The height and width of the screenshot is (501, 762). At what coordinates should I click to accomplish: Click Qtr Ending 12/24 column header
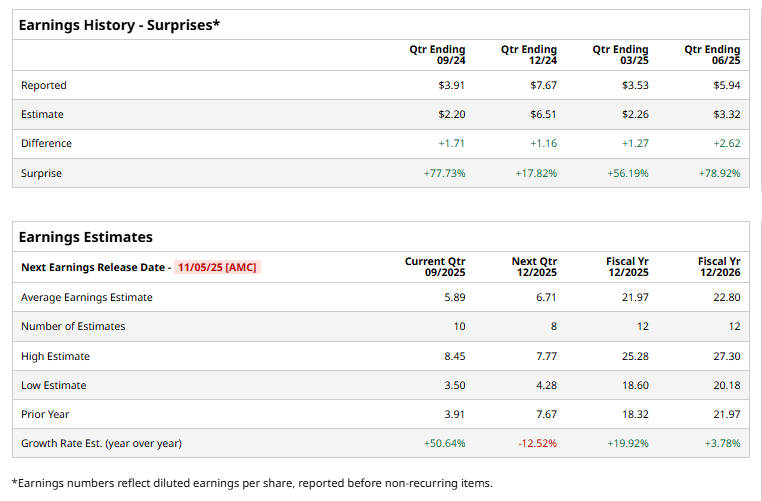pos(528,55)
